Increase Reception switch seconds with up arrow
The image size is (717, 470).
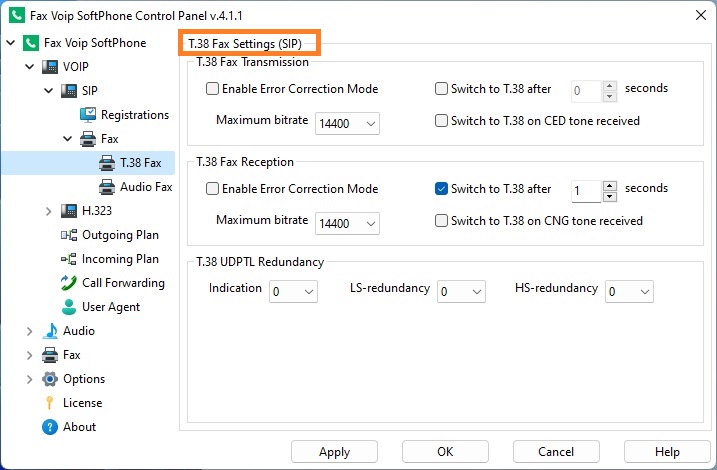610,186
